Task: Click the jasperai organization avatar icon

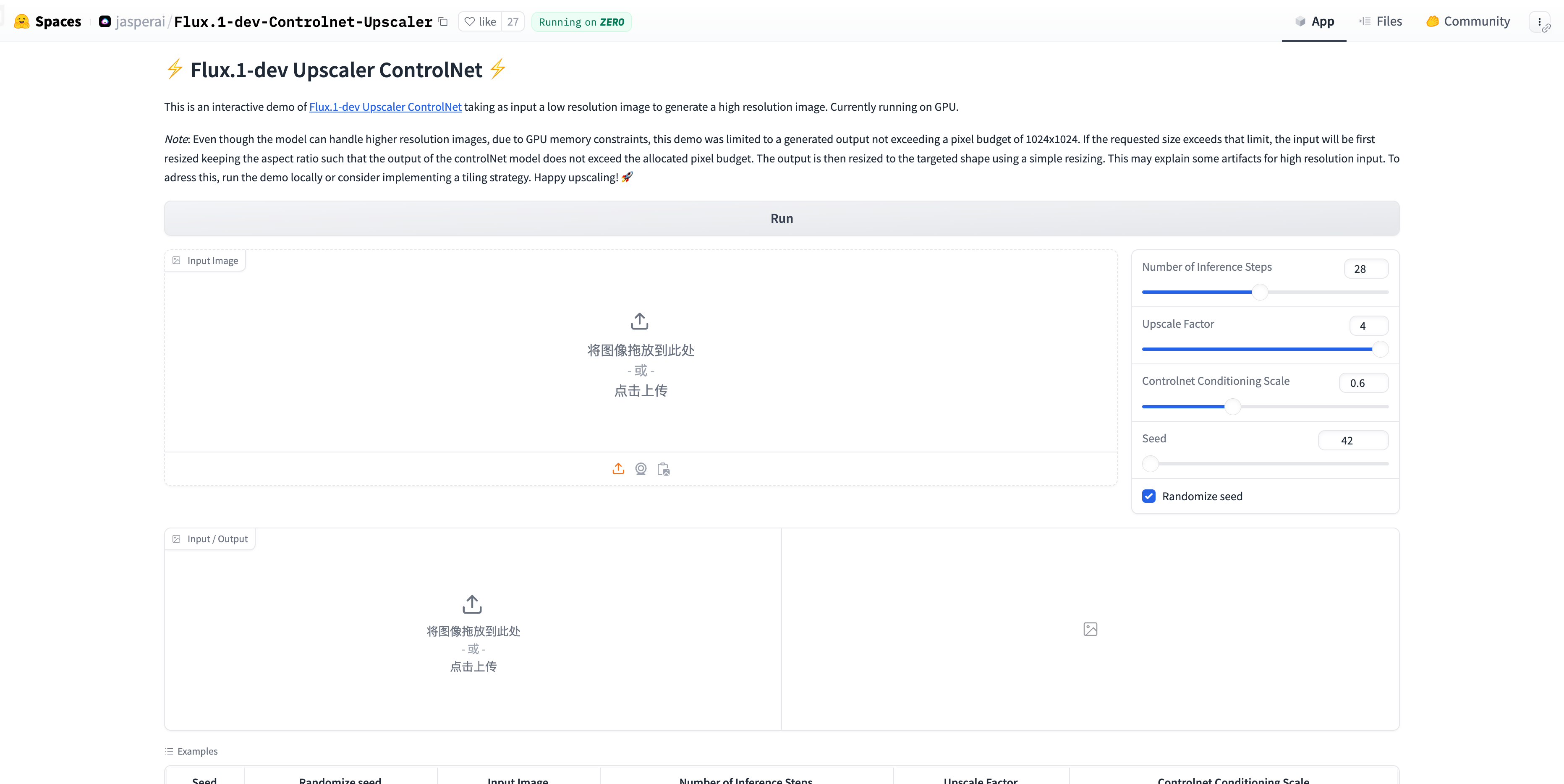Action: 105,22
